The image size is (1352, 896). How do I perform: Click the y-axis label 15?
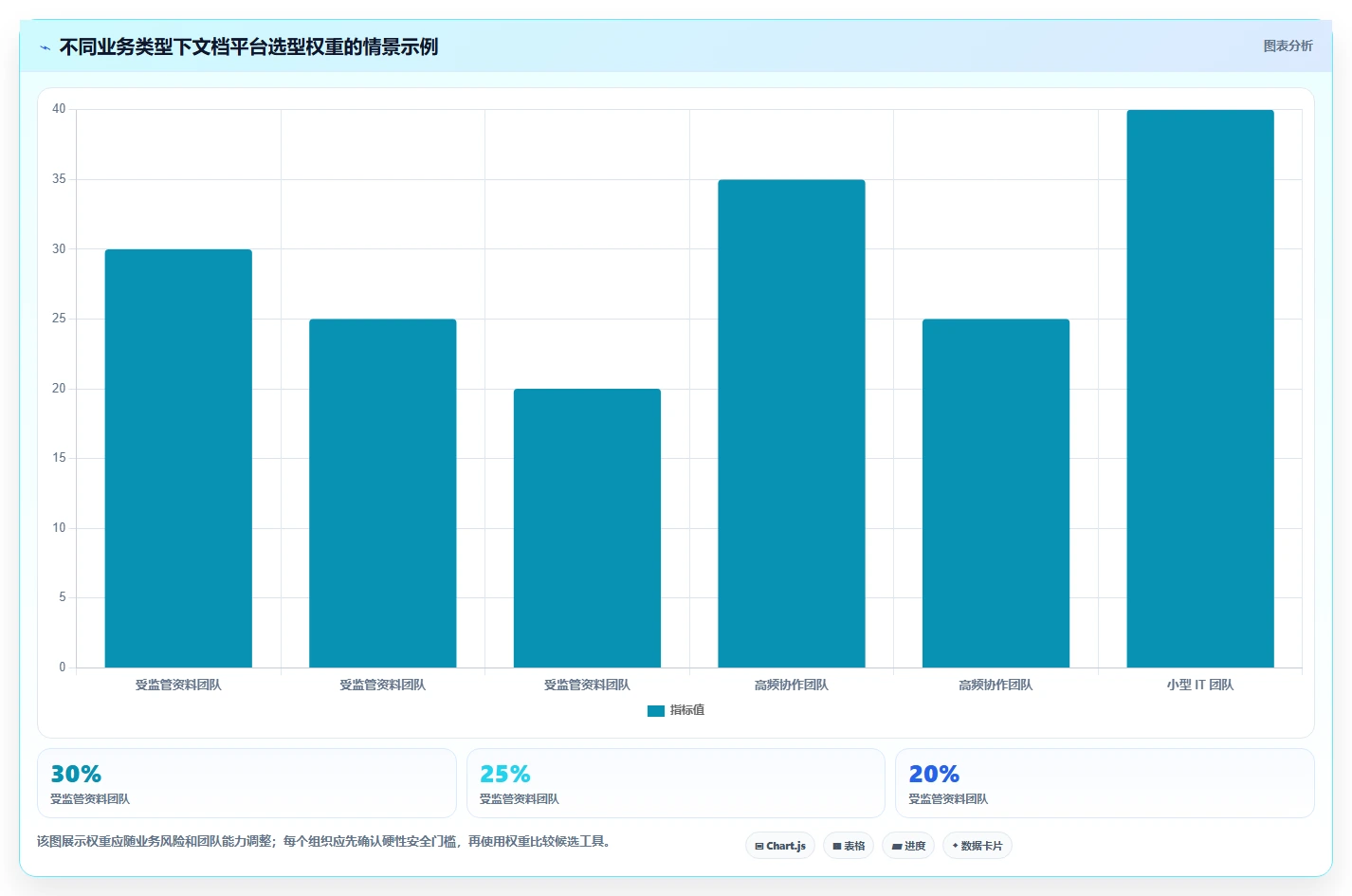pyautogui.click(x=59, y=458)
